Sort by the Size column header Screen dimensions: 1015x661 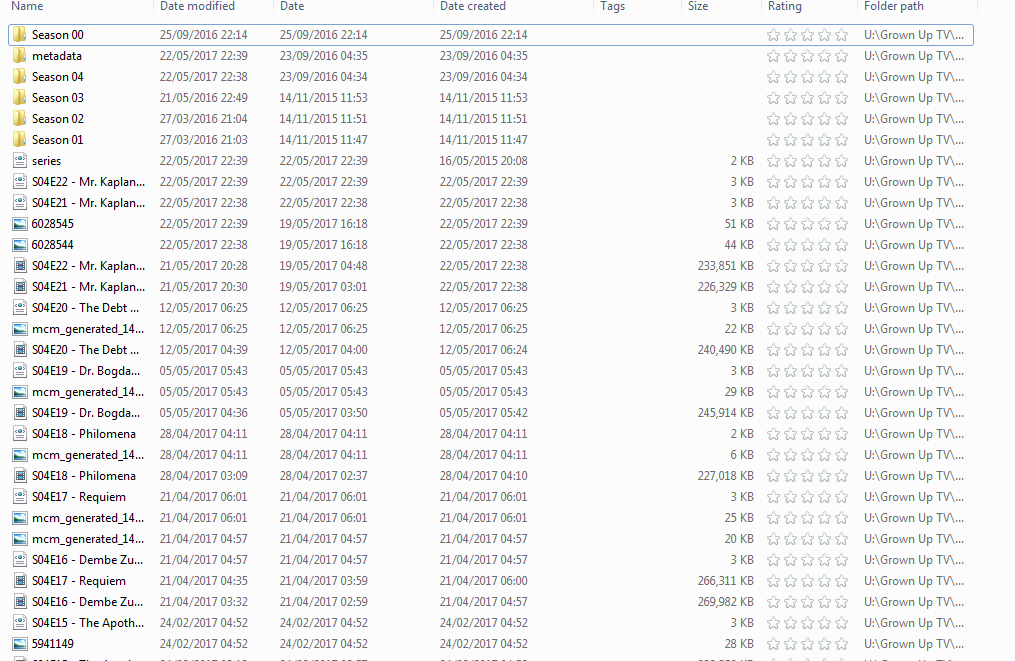coord(698,6)
